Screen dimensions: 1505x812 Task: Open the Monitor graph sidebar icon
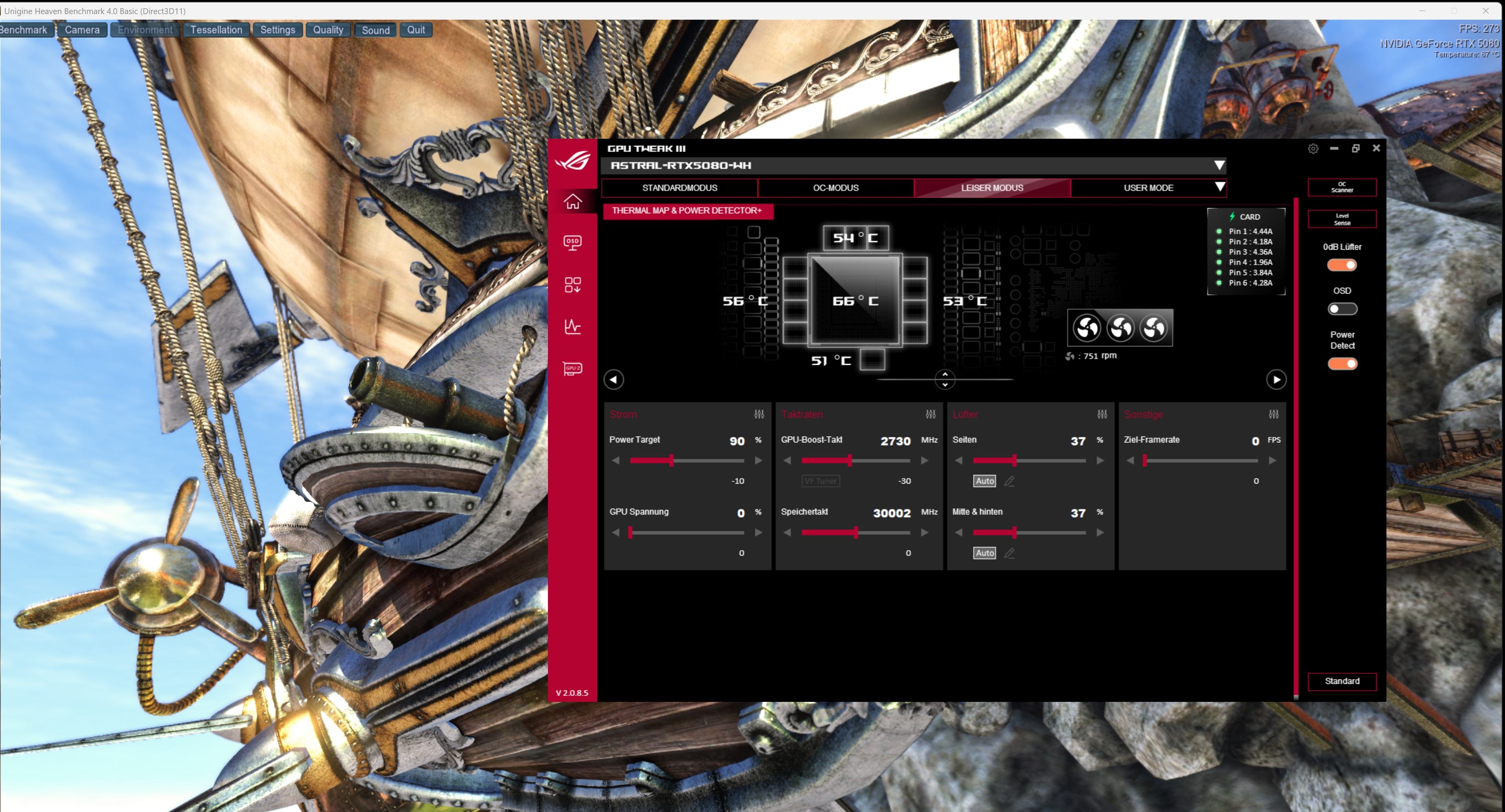[x=572, y=326]
